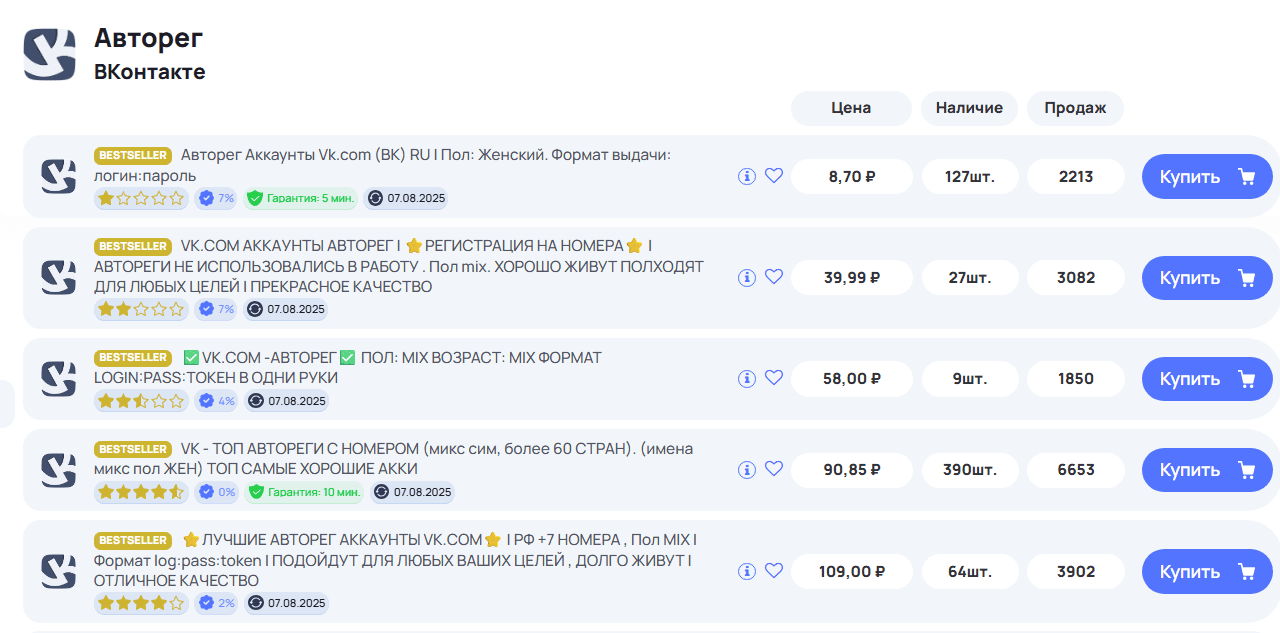Click the one-star rating on the Женский listing
The height and width of the screenshot is (633, 1280).
coord(141,198)
